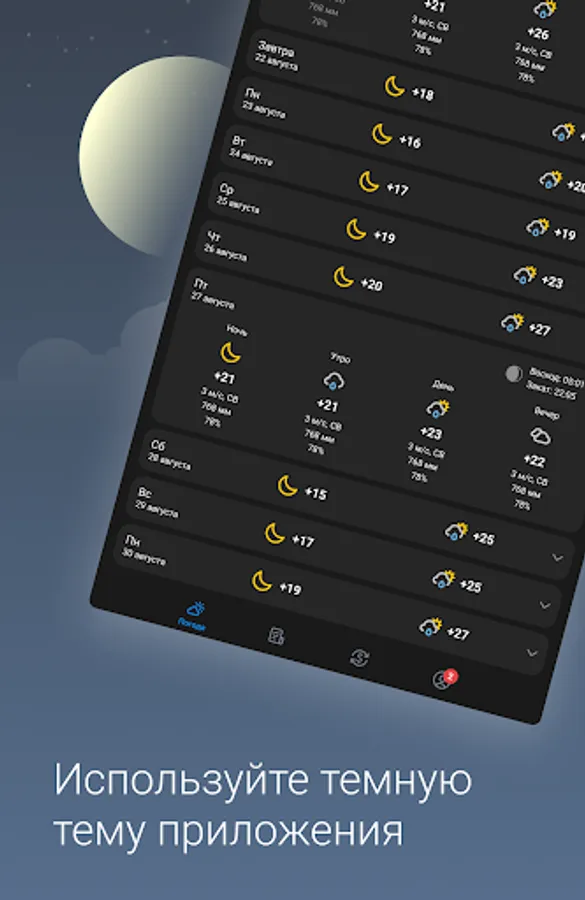585x900 pixels.
Task: Click the День period heading
Action: tap(443, 386)
